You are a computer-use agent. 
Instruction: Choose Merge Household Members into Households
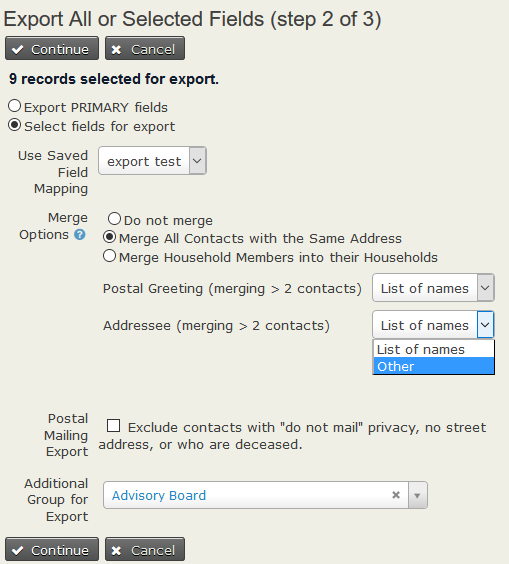point(109,256)
